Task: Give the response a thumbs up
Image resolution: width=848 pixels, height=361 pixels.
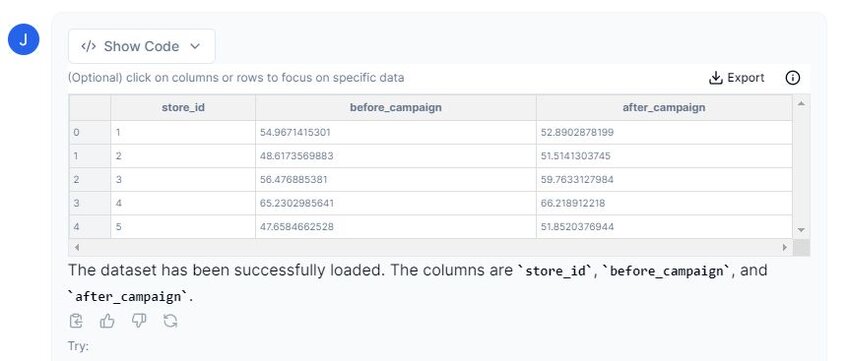Action: pyautogui.click(x=107, y=321)
